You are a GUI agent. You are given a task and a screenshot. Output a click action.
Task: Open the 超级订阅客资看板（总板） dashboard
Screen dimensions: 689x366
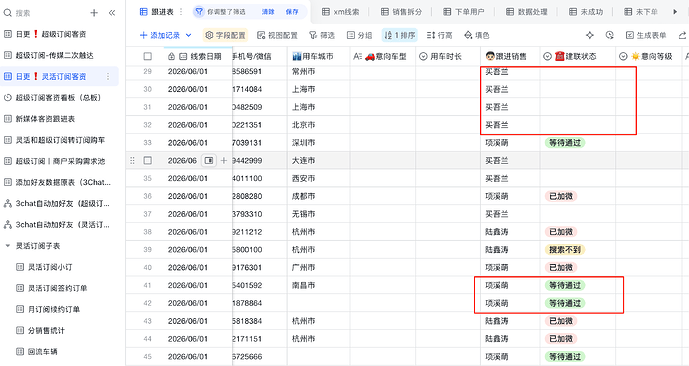pos(53,98)
